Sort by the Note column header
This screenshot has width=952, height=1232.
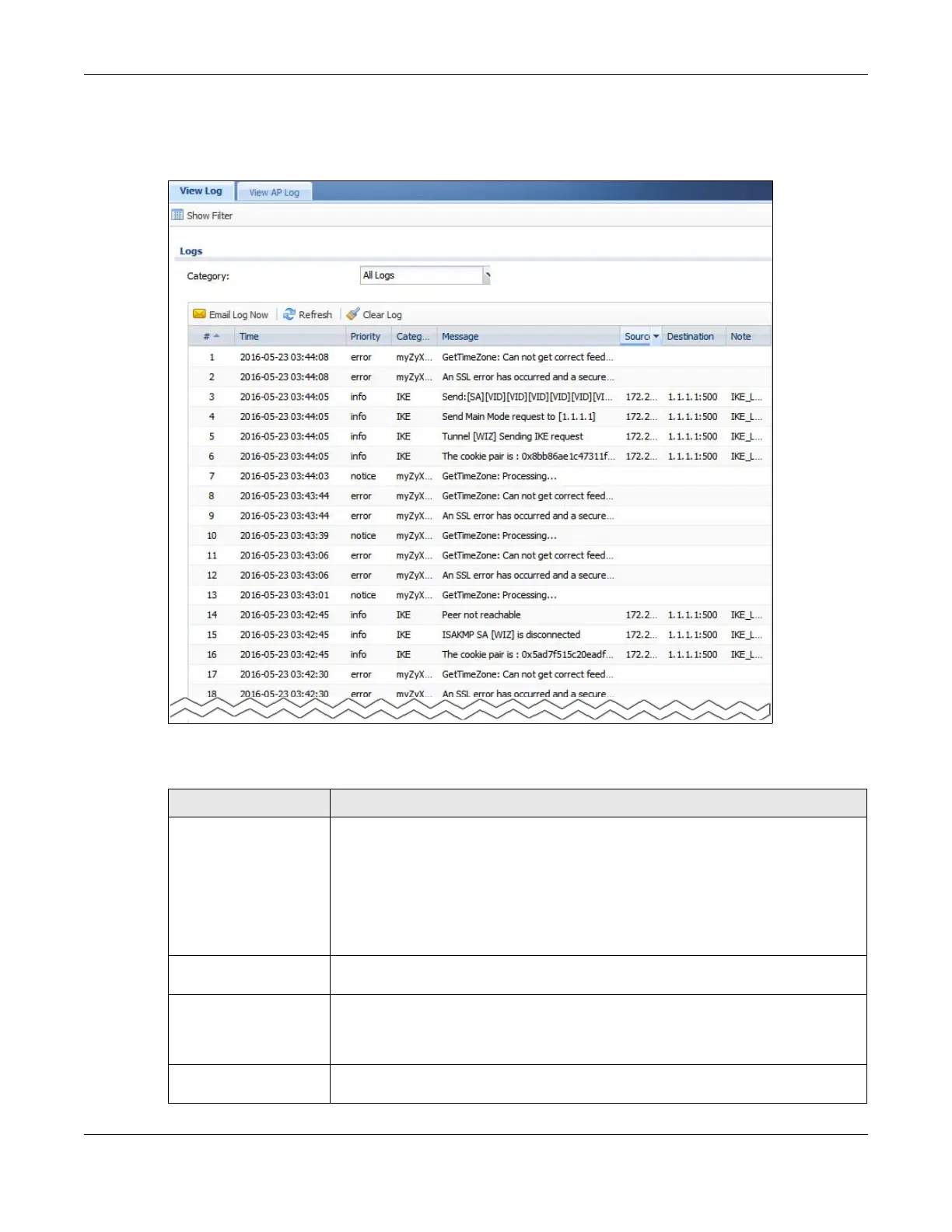(x=748, y=336)
